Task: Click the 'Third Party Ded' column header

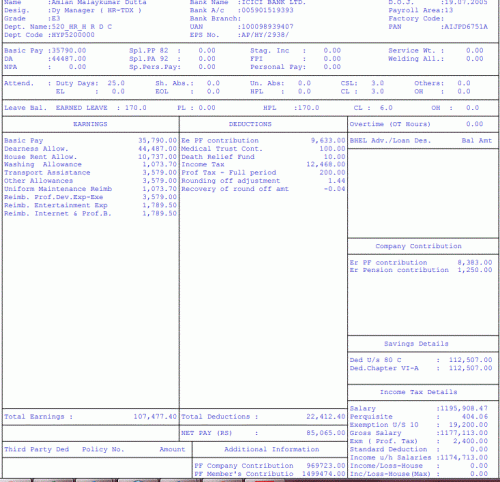Action: [x=37, y=449]
